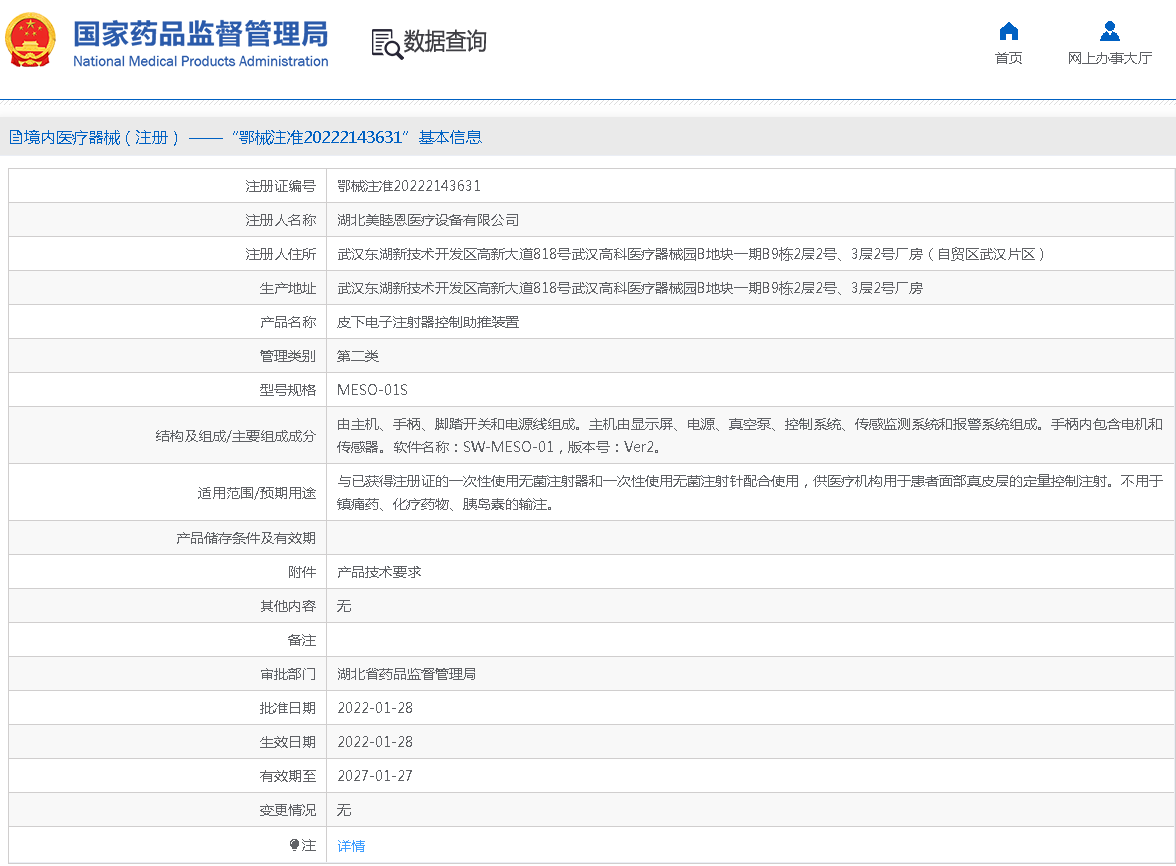Click the 第二类 management category value
The image size is (1176, 866).
pos(358,356)
